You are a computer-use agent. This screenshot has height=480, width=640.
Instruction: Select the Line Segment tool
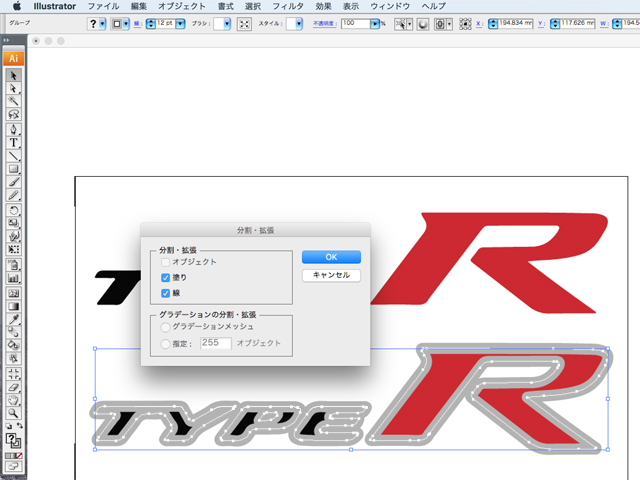click(13, 156)
